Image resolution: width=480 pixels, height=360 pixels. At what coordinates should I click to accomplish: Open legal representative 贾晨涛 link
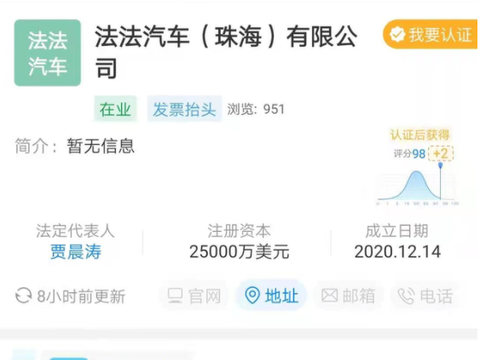75,252
